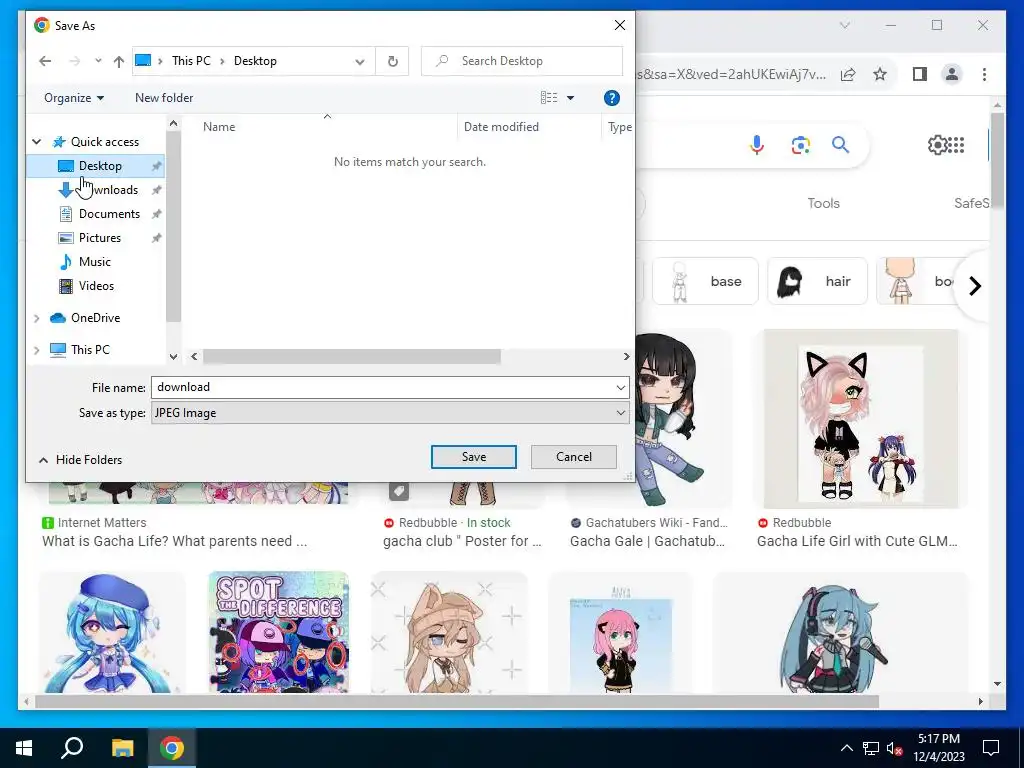
Task: Start Google voice search microphone
Action: click(x=757, y=145)
